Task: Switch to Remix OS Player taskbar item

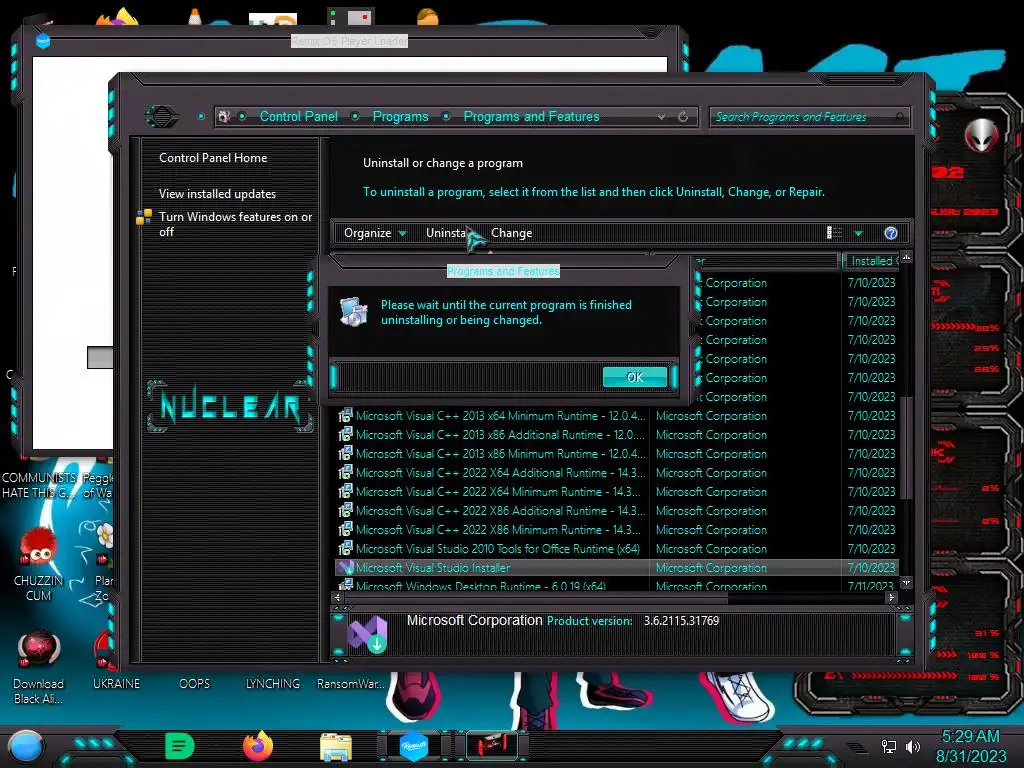Action: tap(413, 746)
